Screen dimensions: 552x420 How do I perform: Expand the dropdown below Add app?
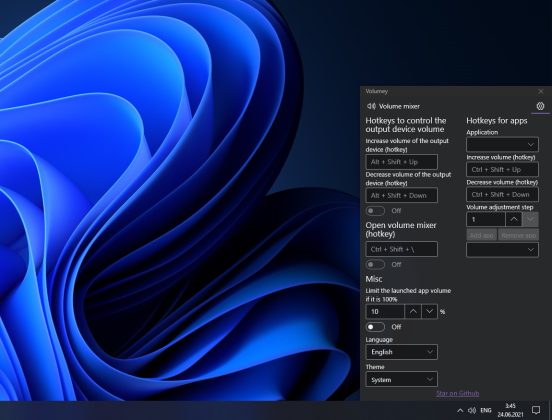[x=502, y=250]
